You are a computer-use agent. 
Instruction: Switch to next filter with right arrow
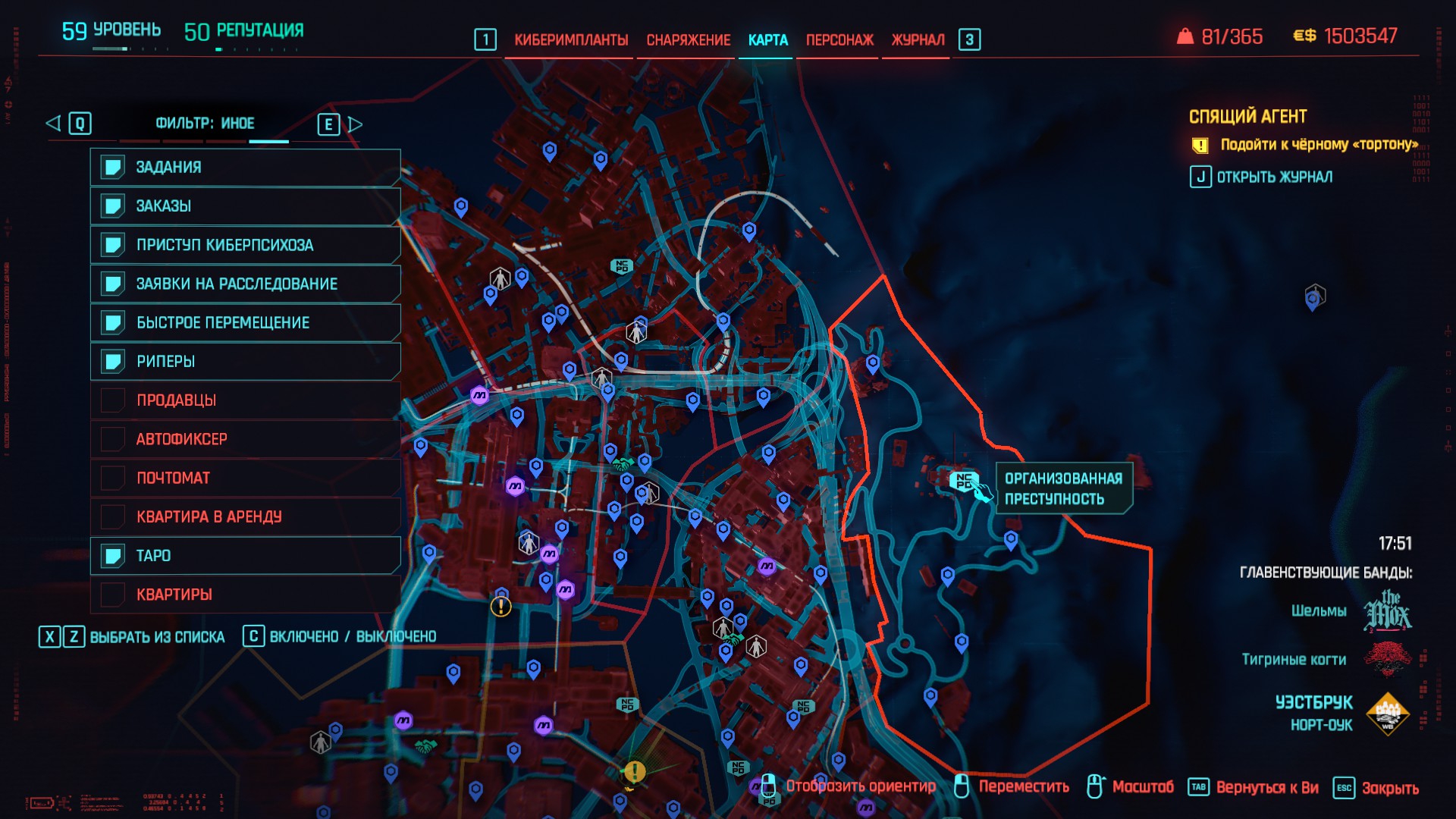point(355,124)
